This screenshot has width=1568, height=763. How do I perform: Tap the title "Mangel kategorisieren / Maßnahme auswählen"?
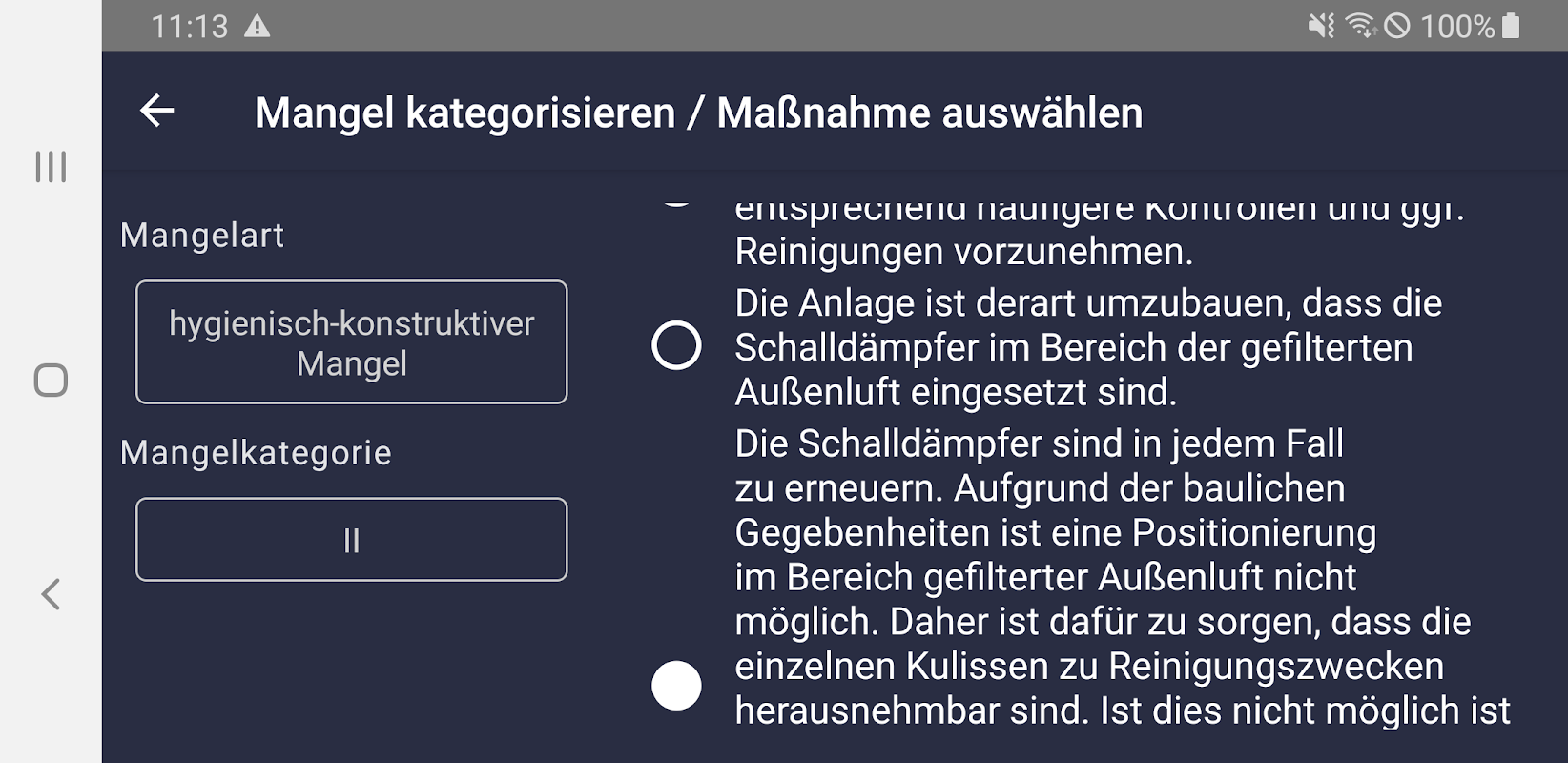[x=698, y=113]
